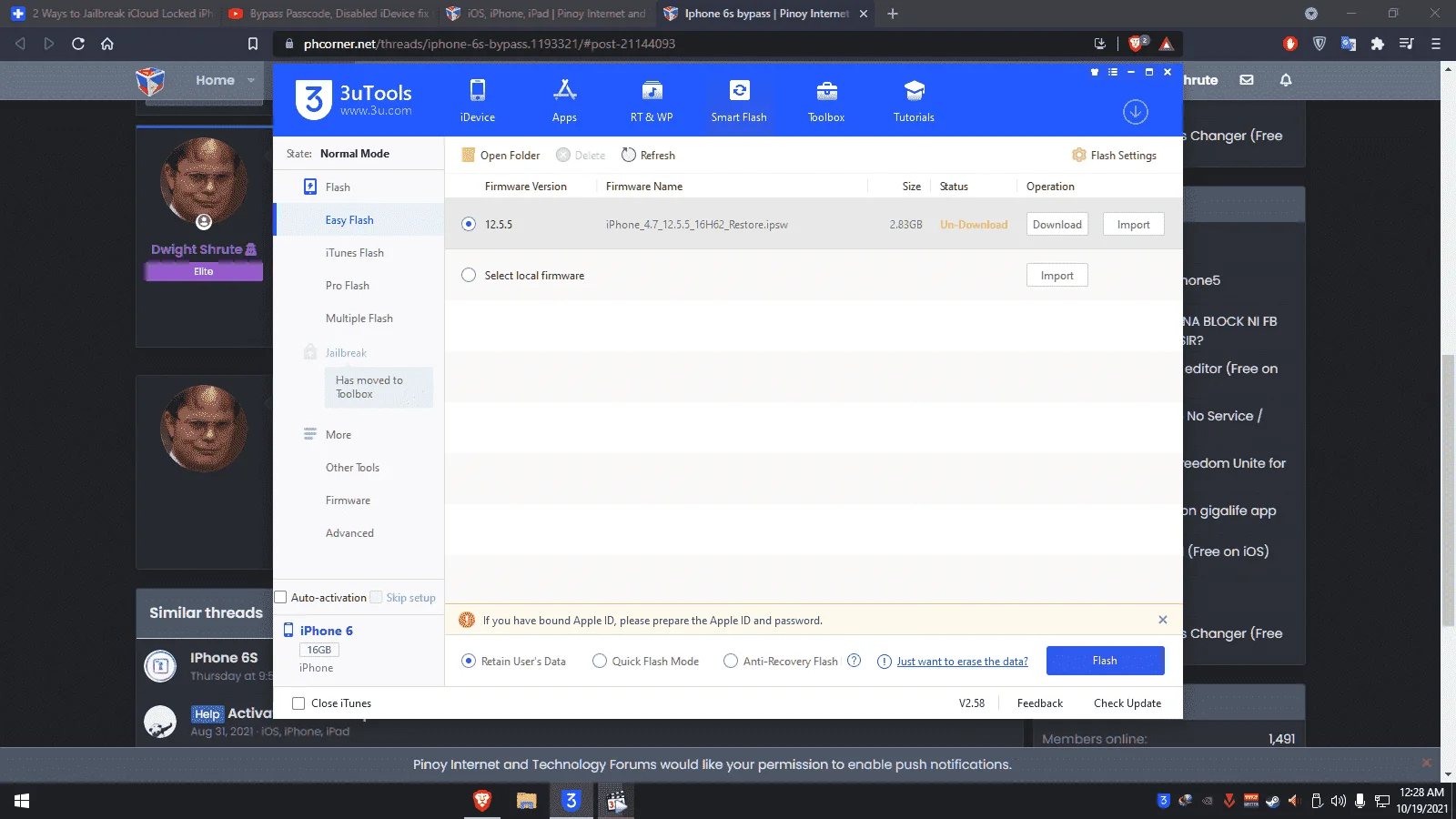1456x819 pixels.
Task: Open Windows Start menu
Action: (x=22, y=801)
